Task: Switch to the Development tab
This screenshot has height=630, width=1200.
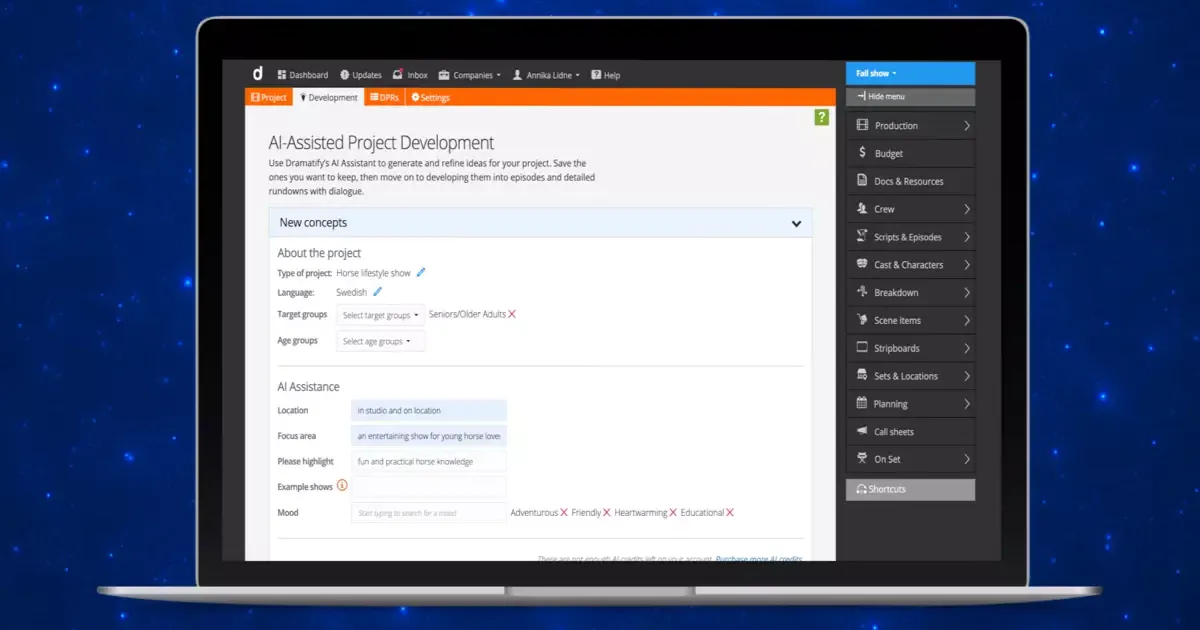Action: pyautogui.click(x=328, y=98)
